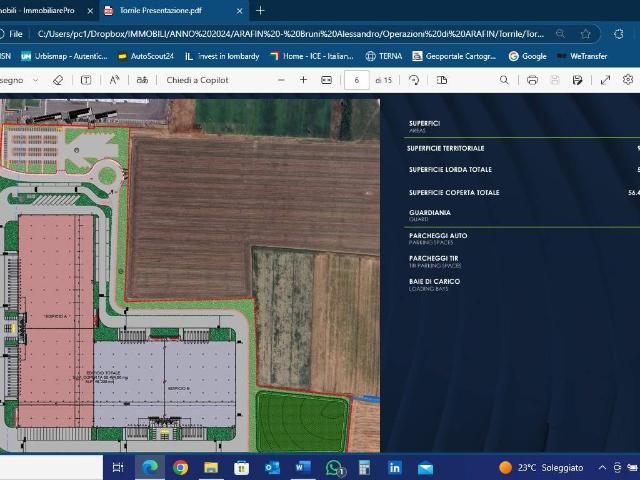
Task: Open the TERNA bookmark
Action: (384, 56)
